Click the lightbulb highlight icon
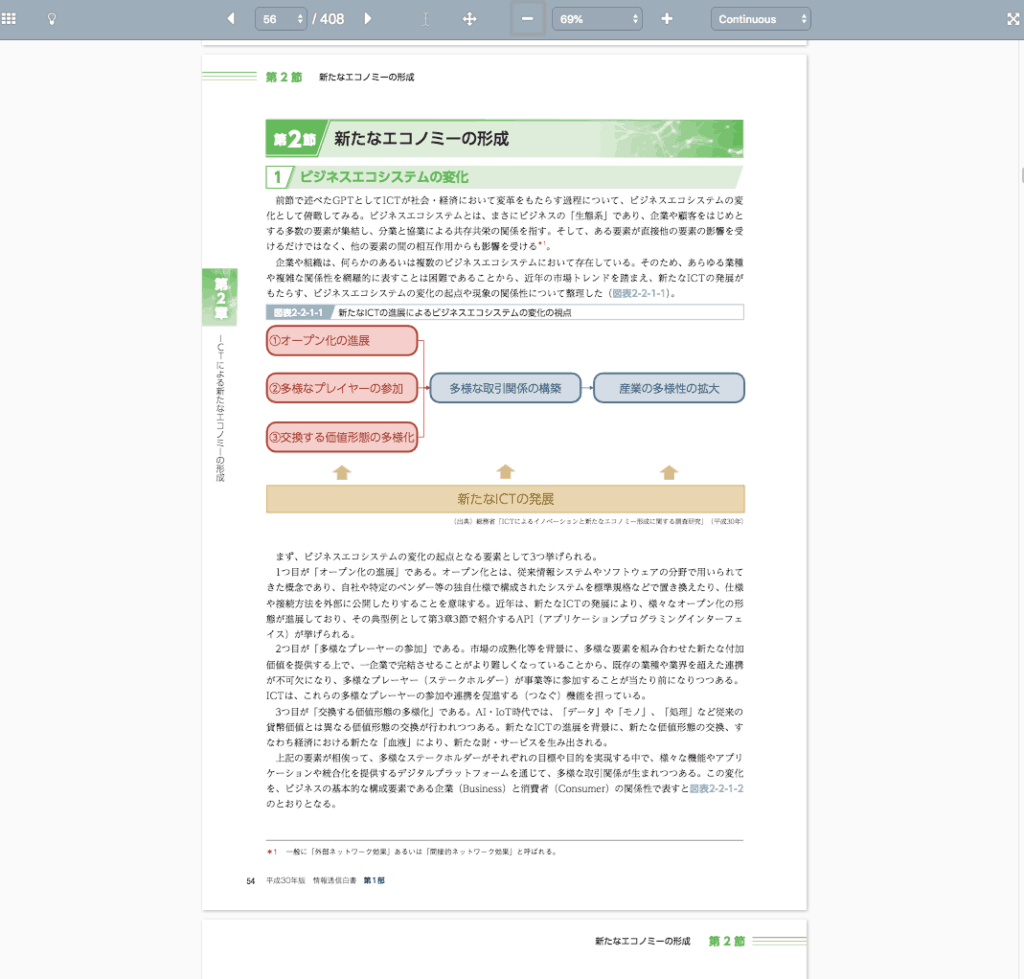Screen dimensions: 1024x979 click(52, 19)
